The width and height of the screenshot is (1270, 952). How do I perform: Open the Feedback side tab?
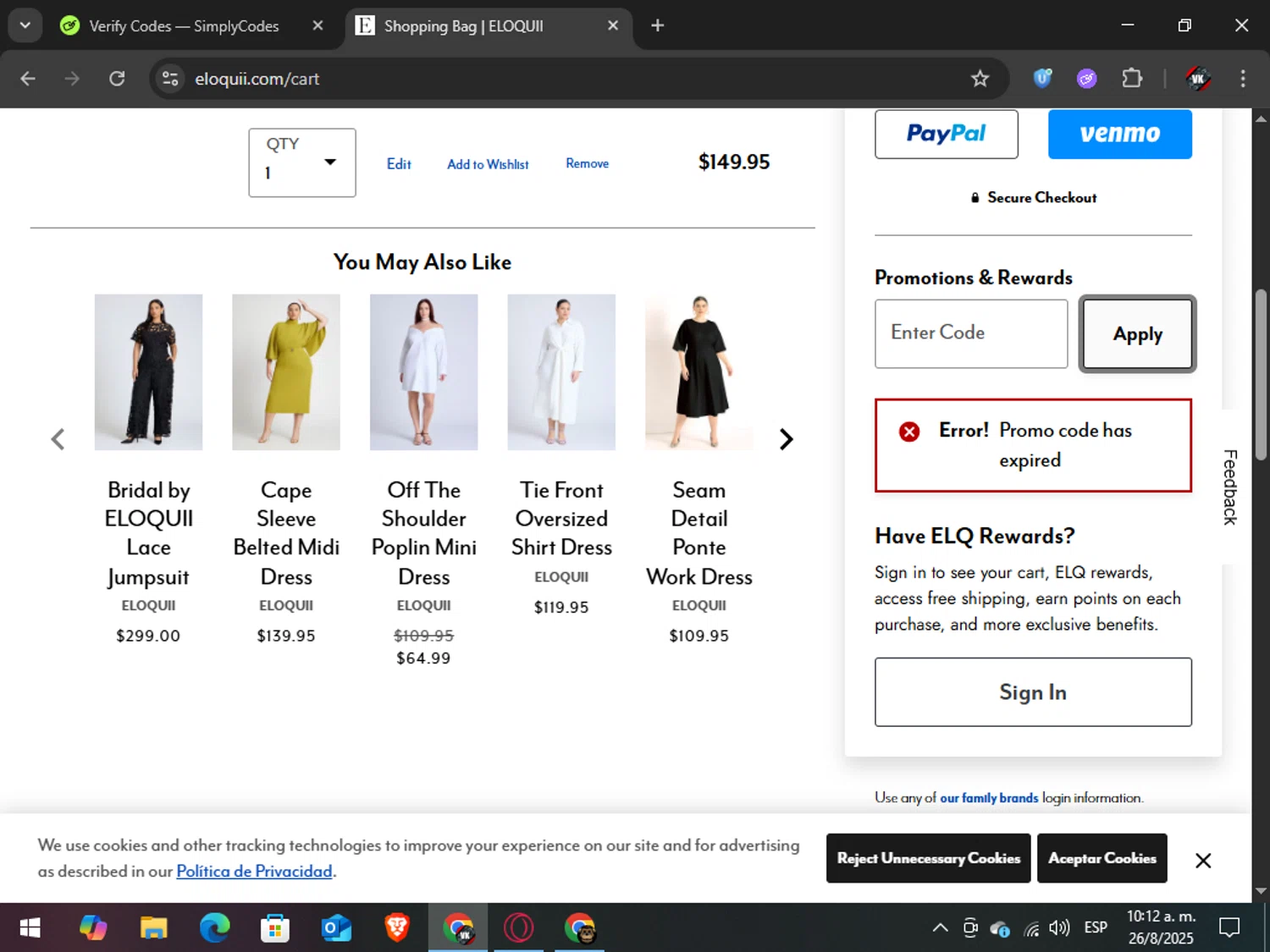coord(1230,487)
